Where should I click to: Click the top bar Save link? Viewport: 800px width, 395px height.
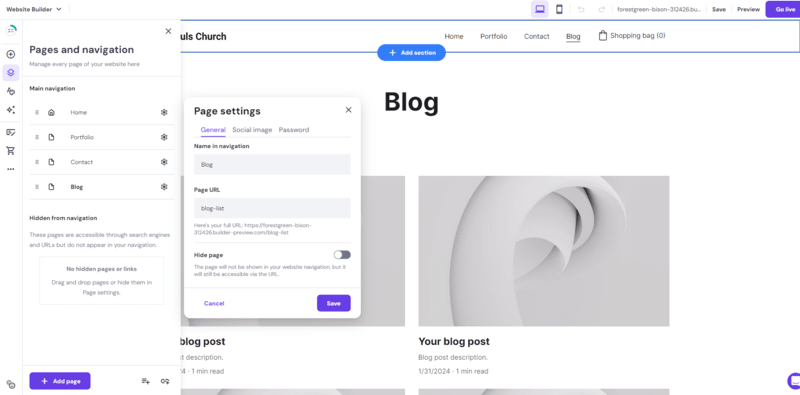pos(719,9)
